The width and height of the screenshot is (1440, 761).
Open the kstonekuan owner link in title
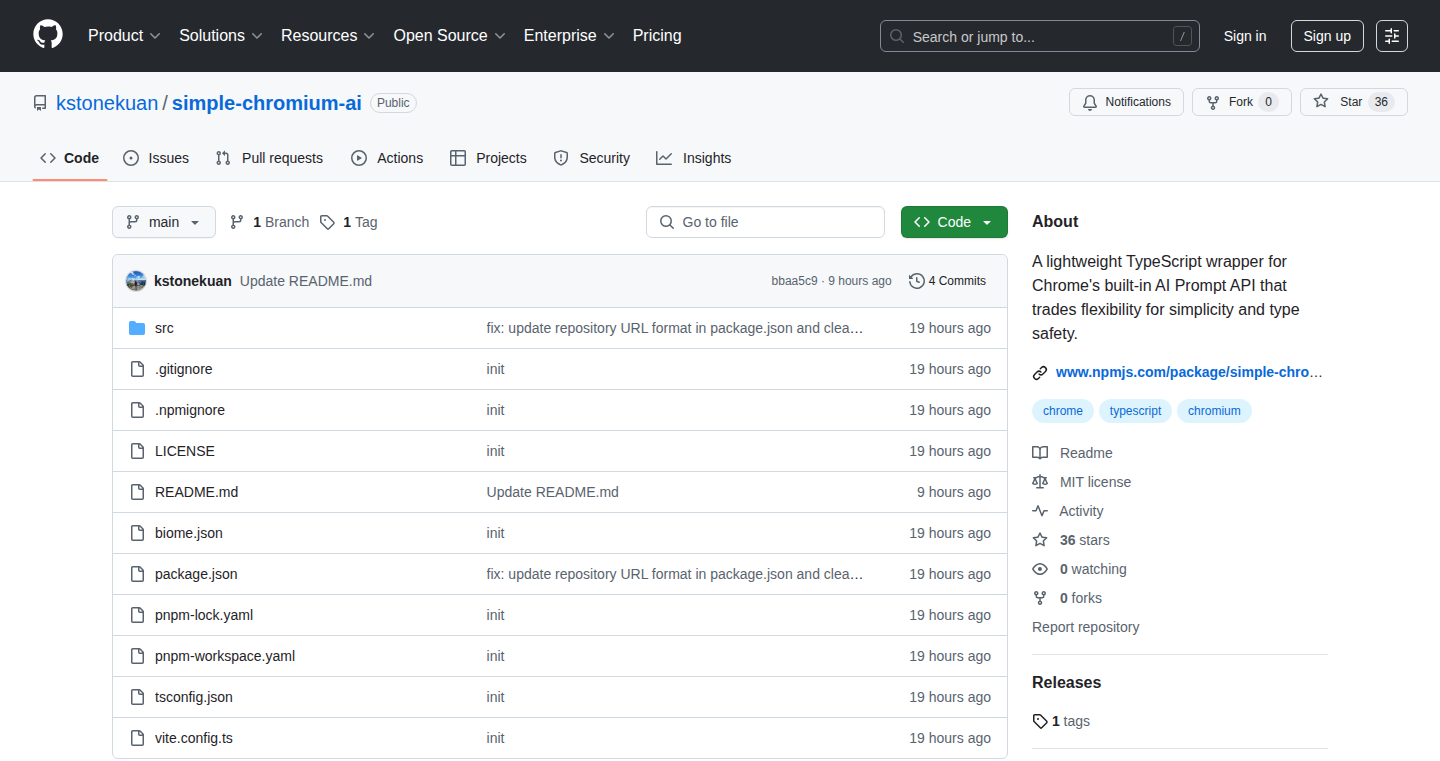click(x=107, y=103)
